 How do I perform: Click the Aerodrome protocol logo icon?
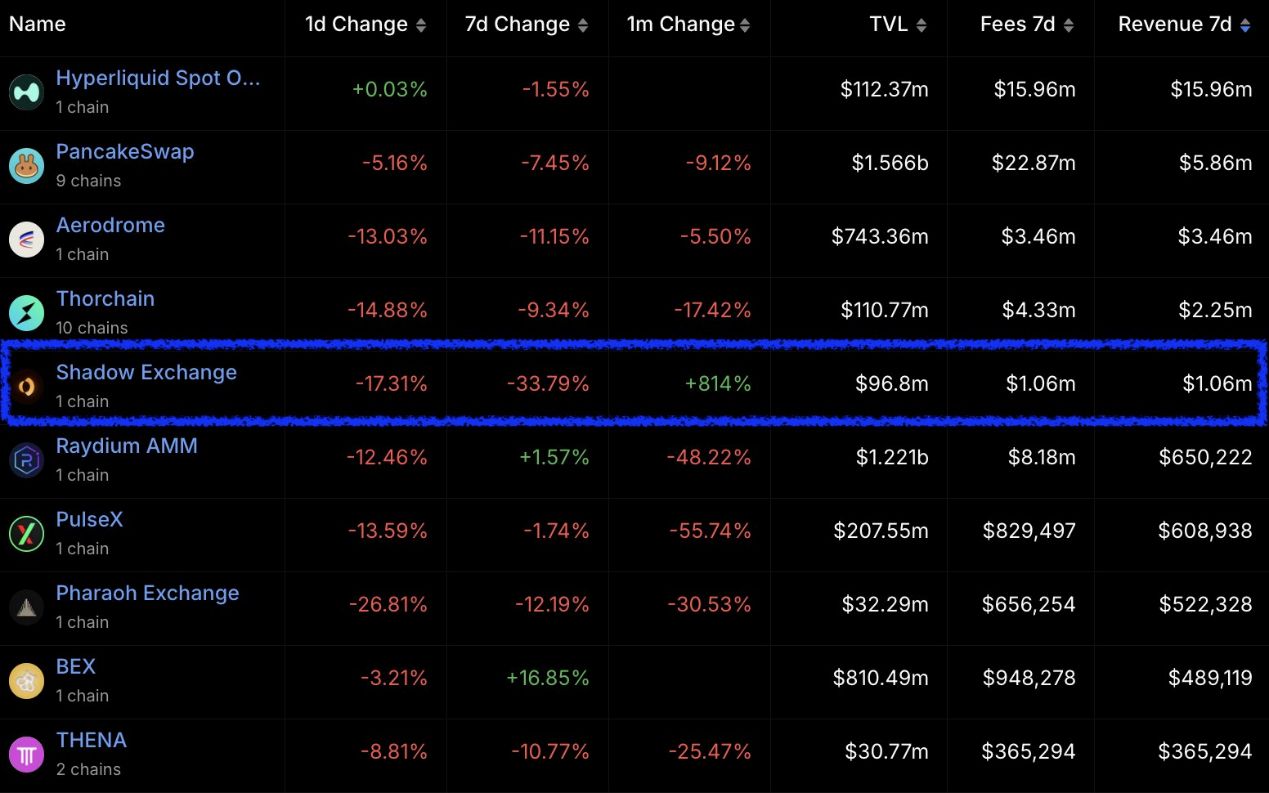coord(26,239)
